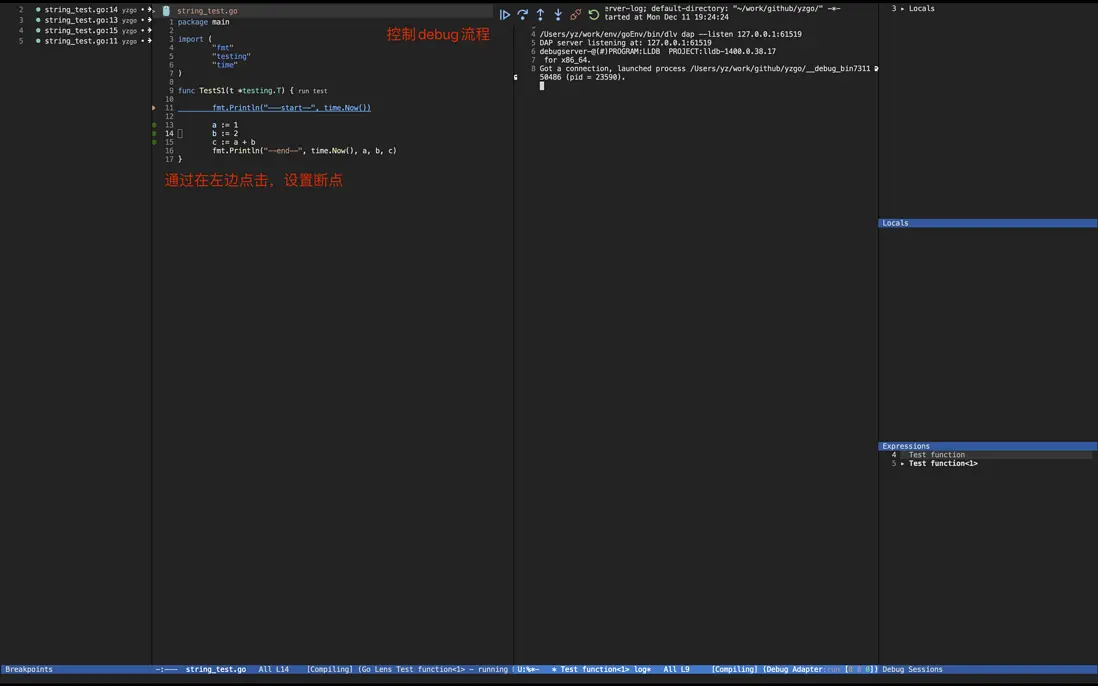Click the "fmt" import string
Screen dimensions: 1098x686
point(223,48)
